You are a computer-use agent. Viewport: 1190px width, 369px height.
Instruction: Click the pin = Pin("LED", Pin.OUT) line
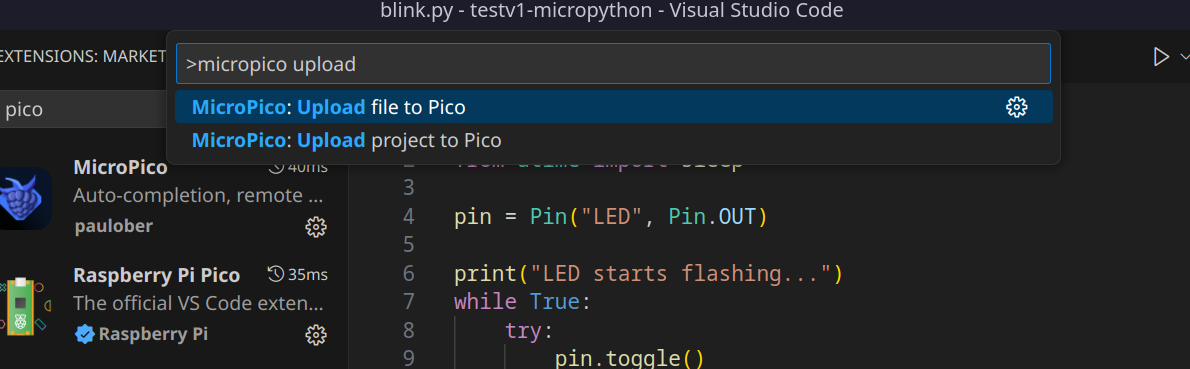click(611, 217)
